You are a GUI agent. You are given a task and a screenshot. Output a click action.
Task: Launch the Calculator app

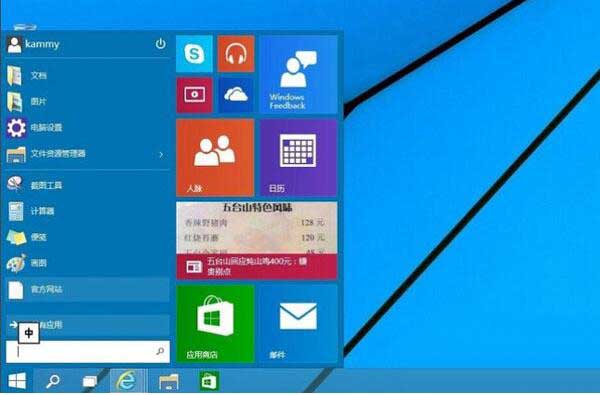88,211
